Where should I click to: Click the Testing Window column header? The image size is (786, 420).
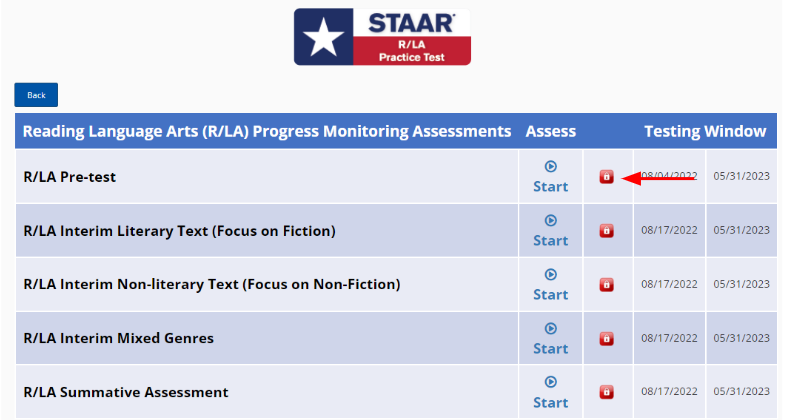tap(705, 131)
